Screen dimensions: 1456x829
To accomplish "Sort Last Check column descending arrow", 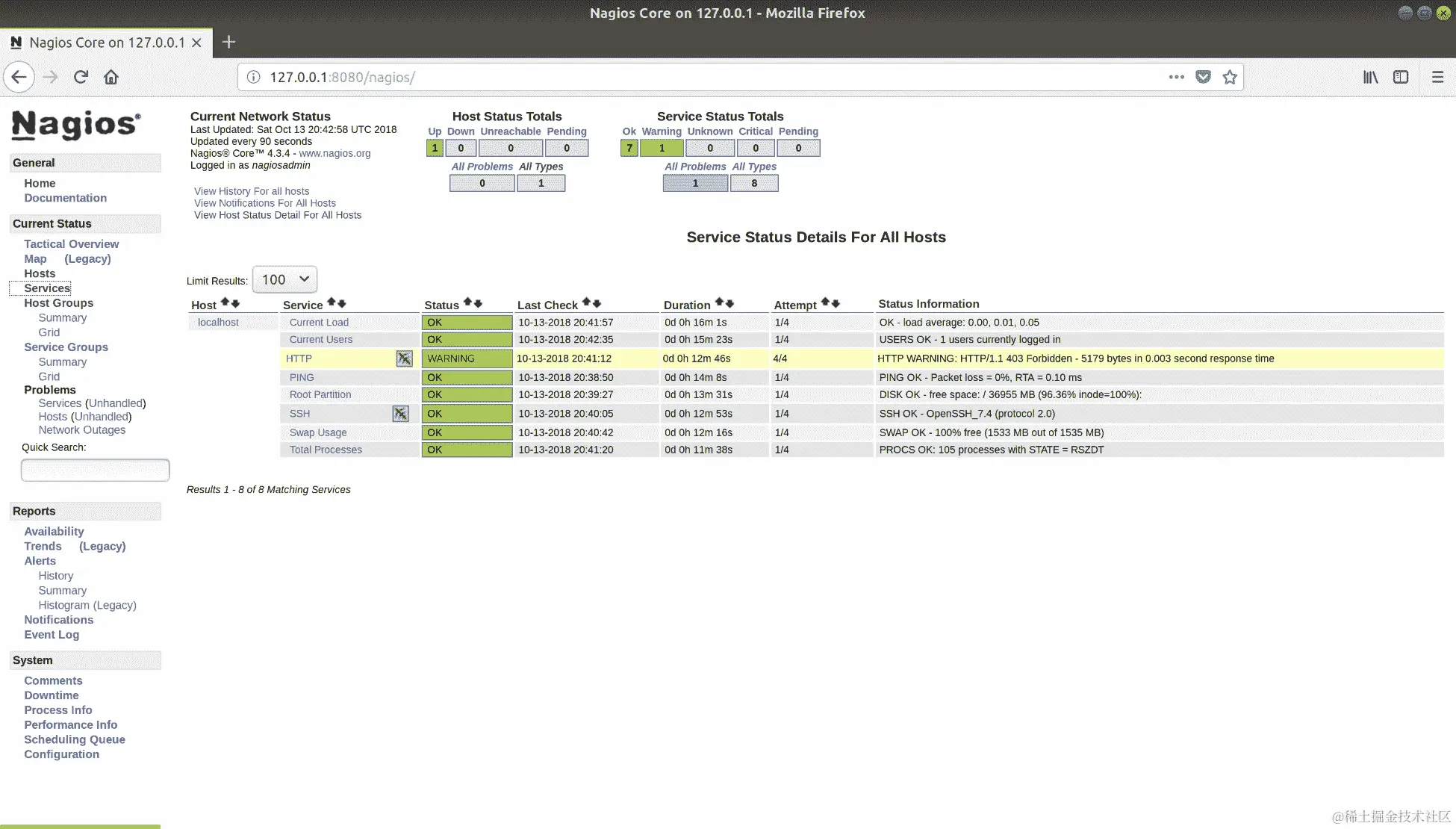I will click(x=597, y=303).
